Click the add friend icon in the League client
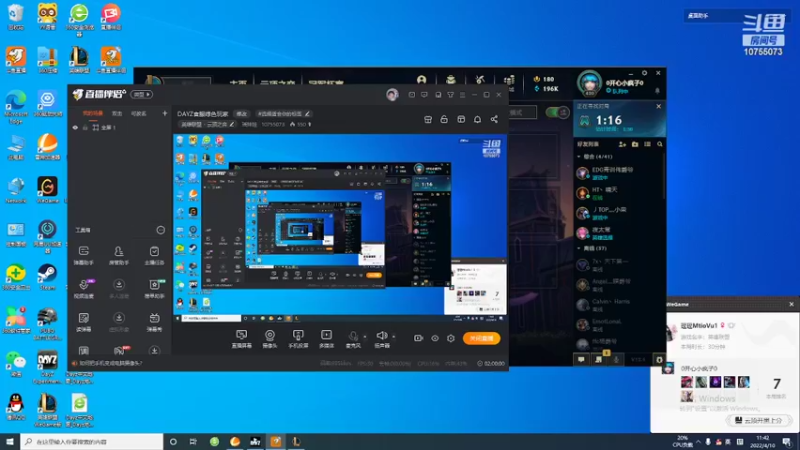The height and width of the screenshot is (450, 800). pos(622,144)
